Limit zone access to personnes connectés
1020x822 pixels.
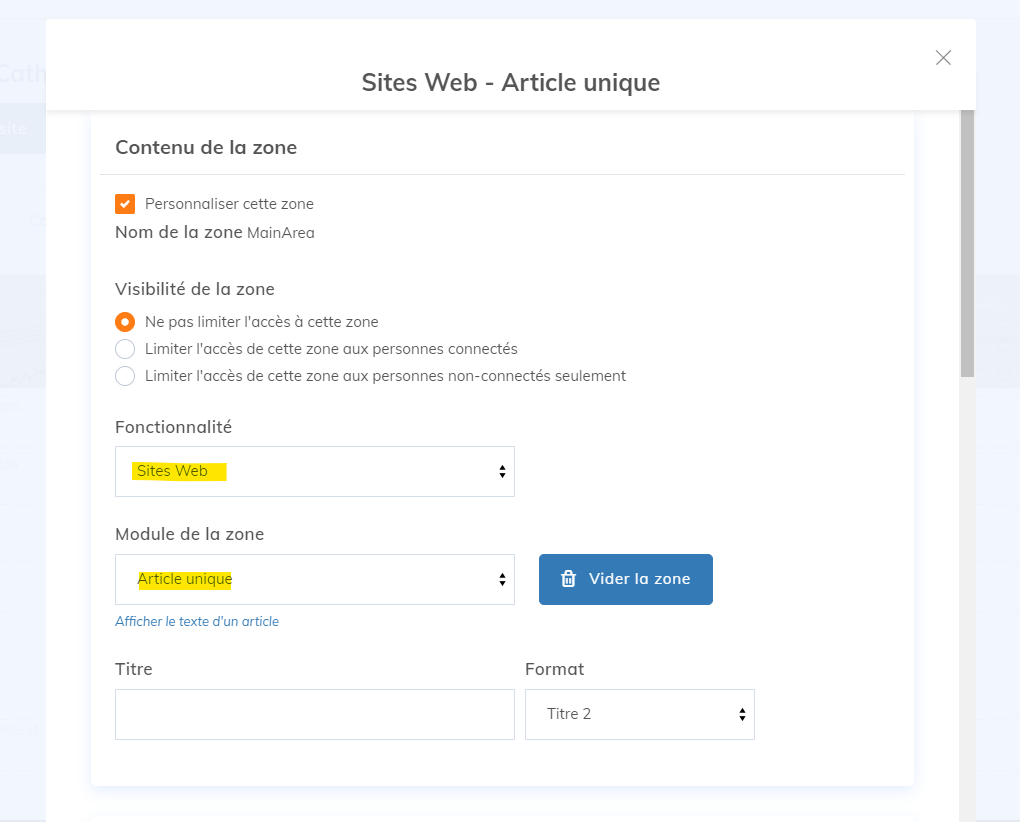coord(125,349)
